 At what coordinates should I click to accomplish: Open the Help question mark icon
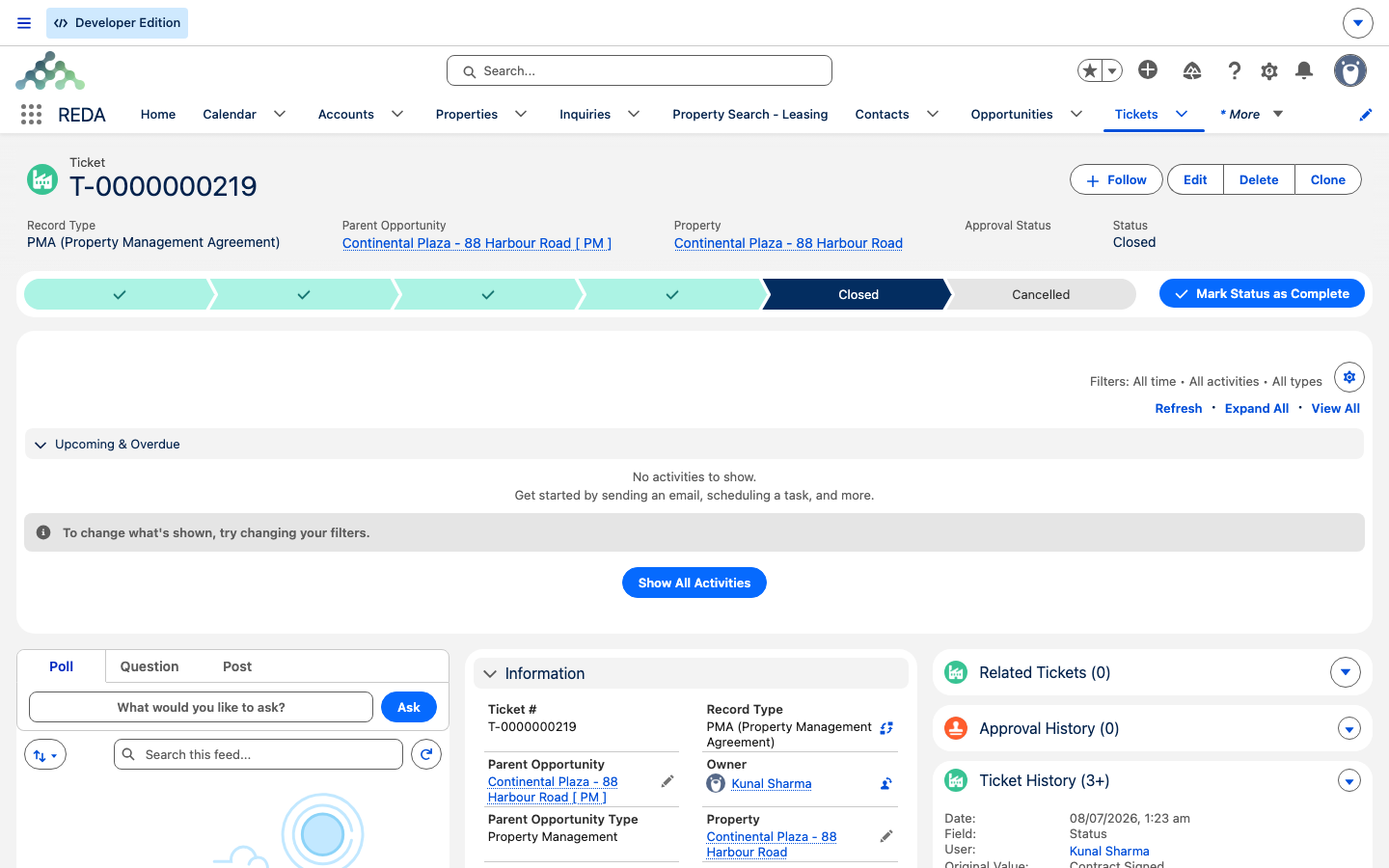pos(1234,70)
